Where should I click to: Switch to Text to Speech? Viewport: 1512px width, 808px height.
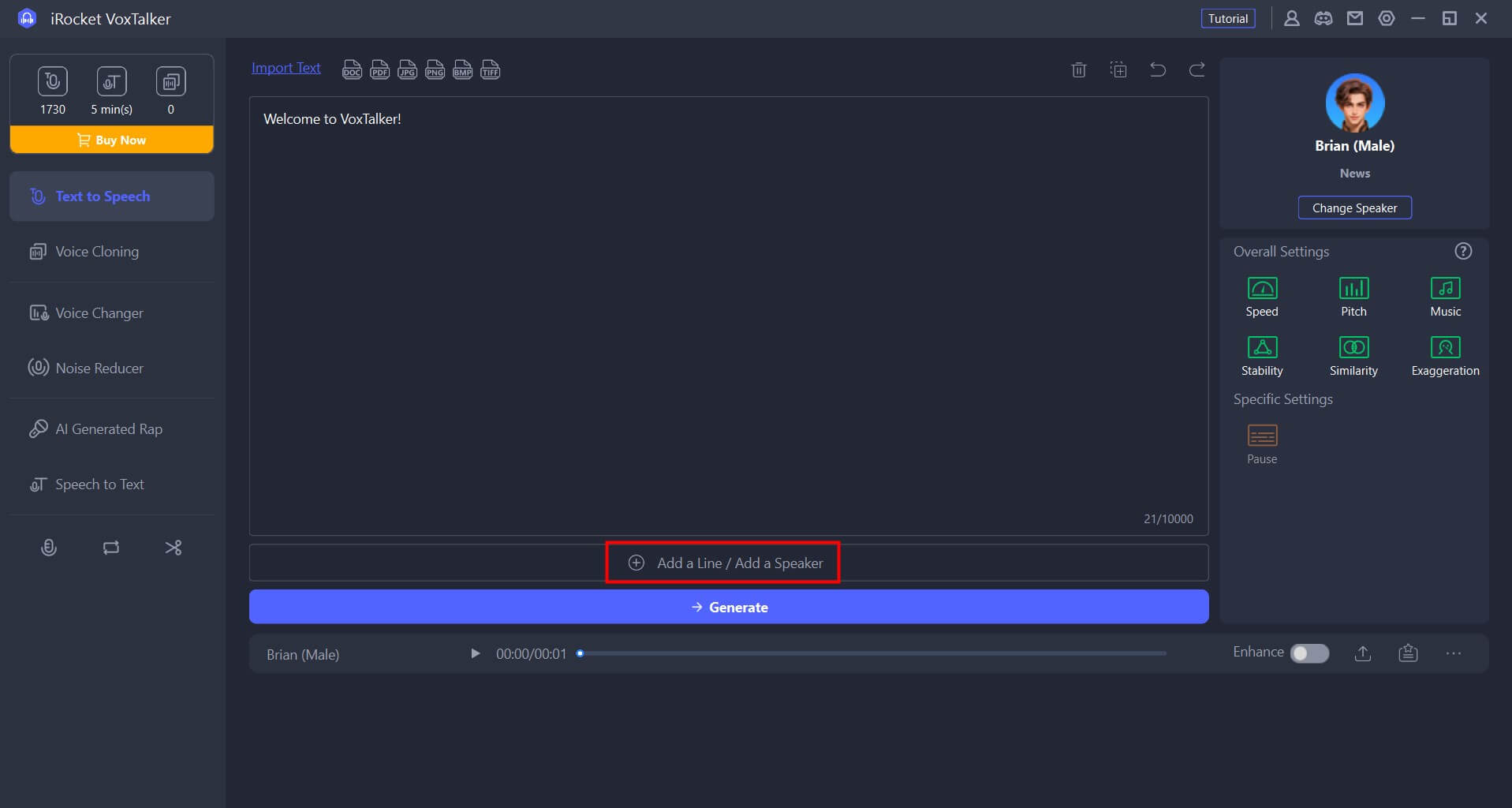point(112,196)
